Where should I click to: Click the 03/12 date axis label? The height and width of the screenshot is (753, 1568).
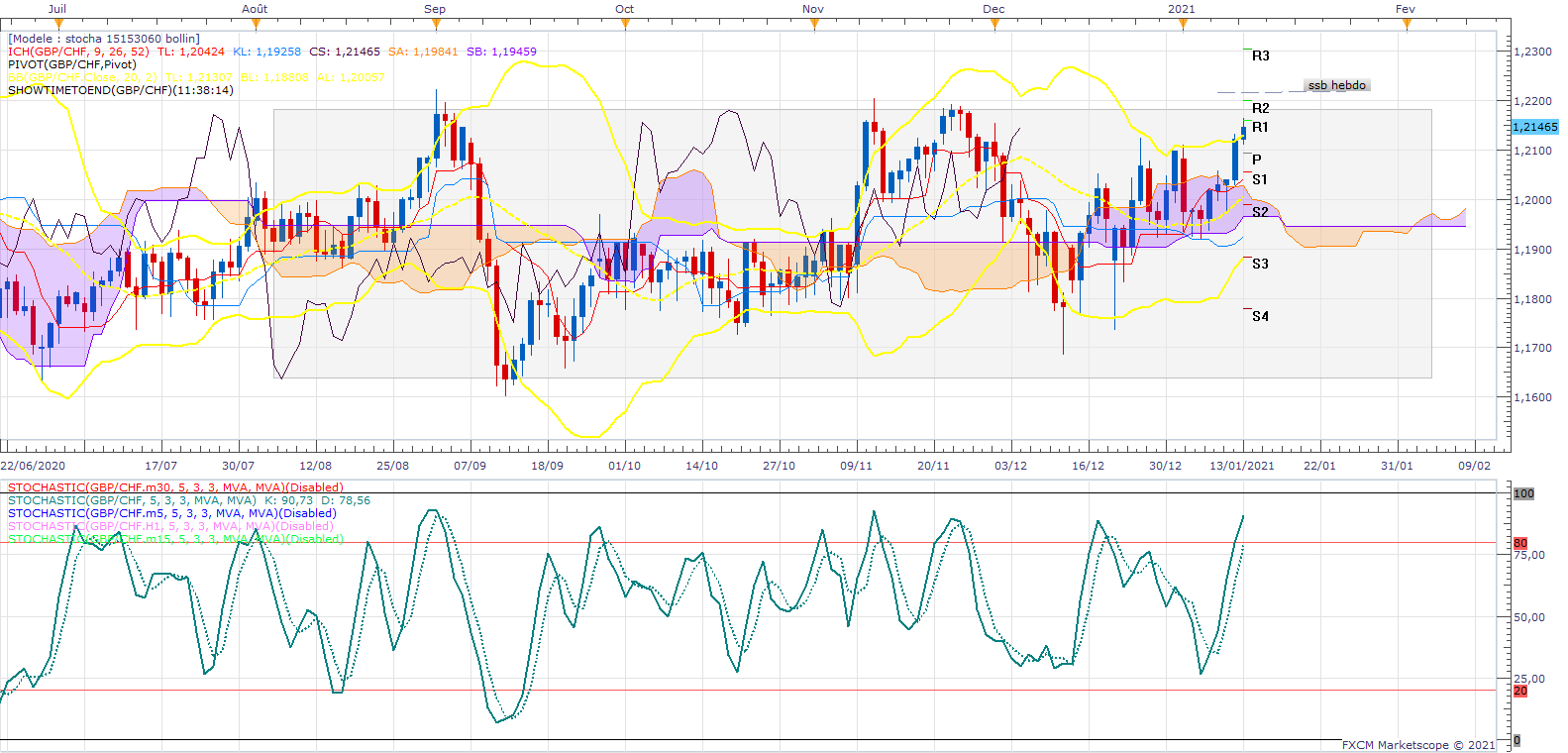(1010, 466)
